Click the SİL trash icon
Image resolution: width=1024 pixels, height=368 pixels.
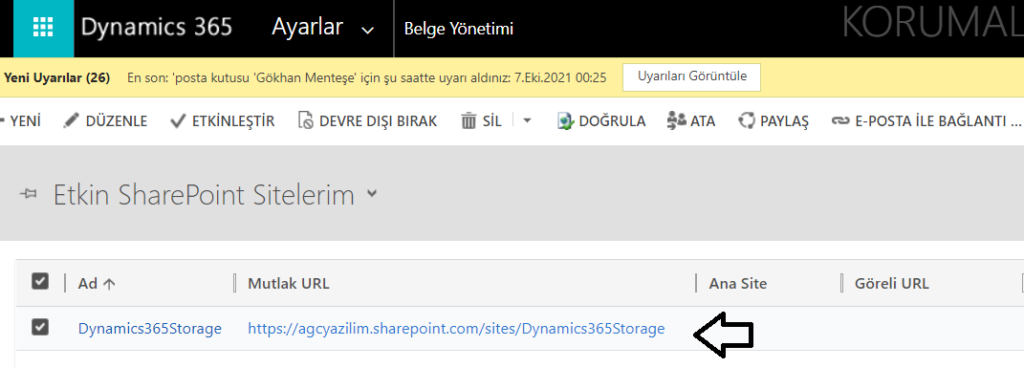(469, 121)
